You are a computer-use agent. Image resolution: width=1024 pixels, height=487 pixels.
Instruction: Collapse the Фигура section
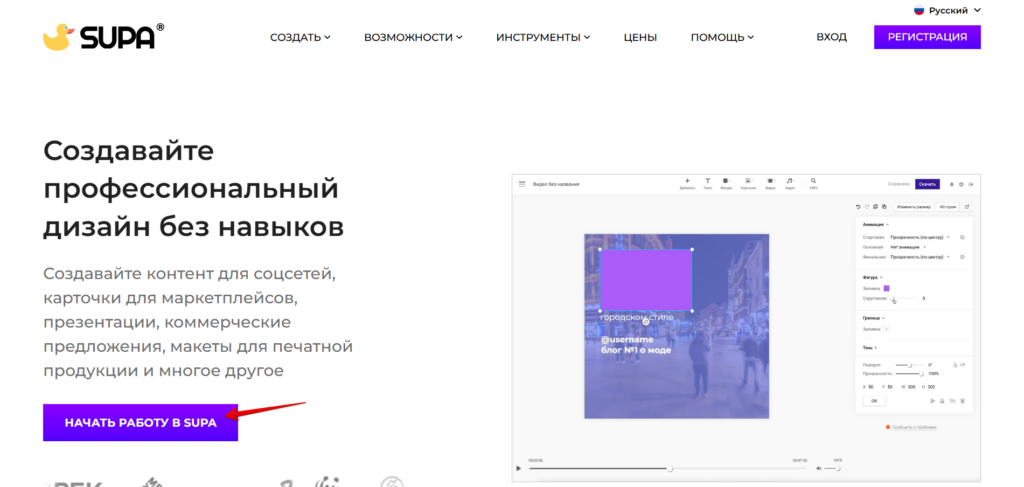click(873, 277)
